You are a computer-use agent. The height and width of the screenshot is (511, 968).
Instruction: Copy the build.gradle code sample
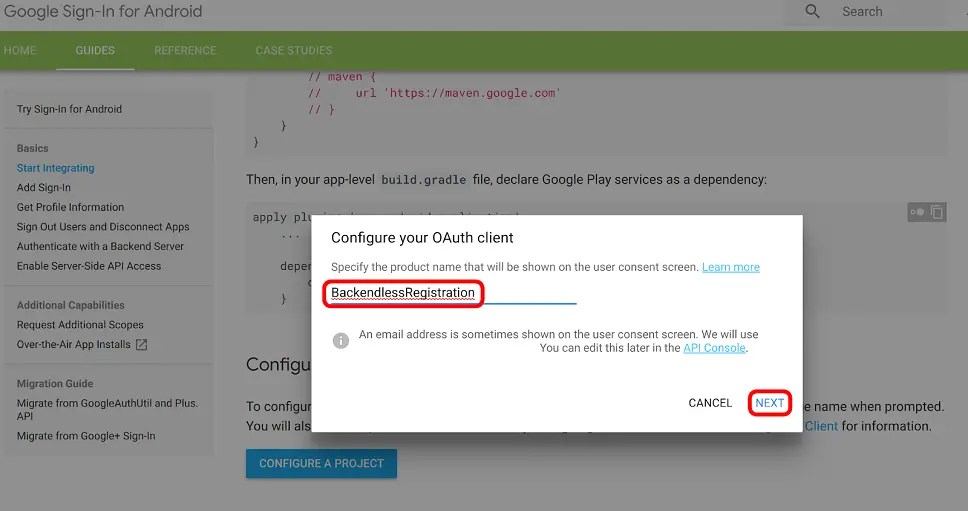pyautogui.click(x=937, y=212)
